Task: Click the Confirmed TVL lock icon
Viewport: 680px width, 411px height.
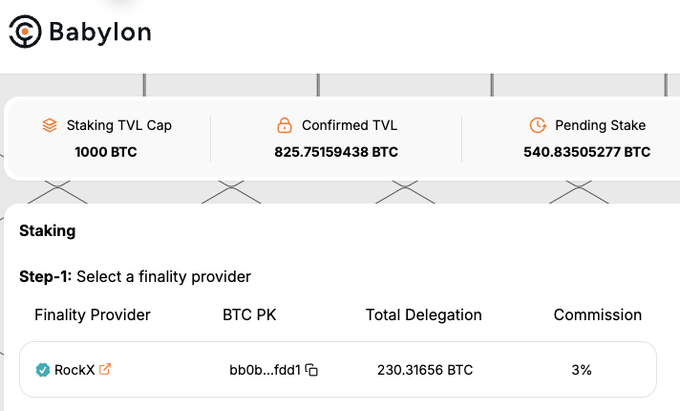Action: (x=283, y=126)
